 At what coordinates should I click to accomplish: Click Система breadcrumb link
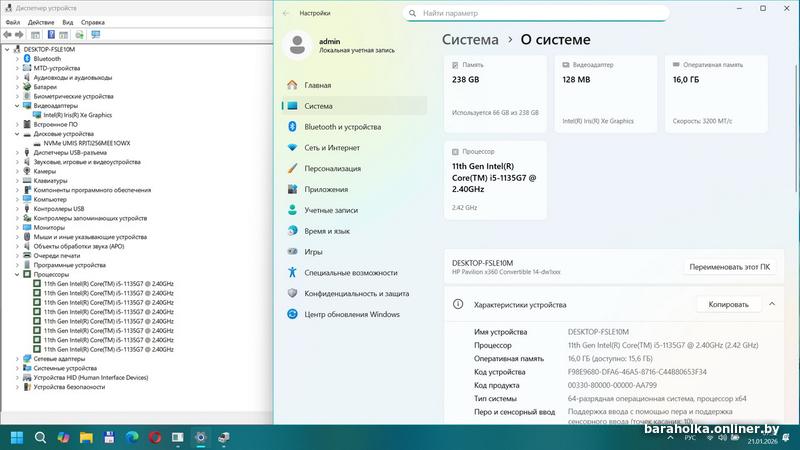pyautogui.click(x=470, y=39)
